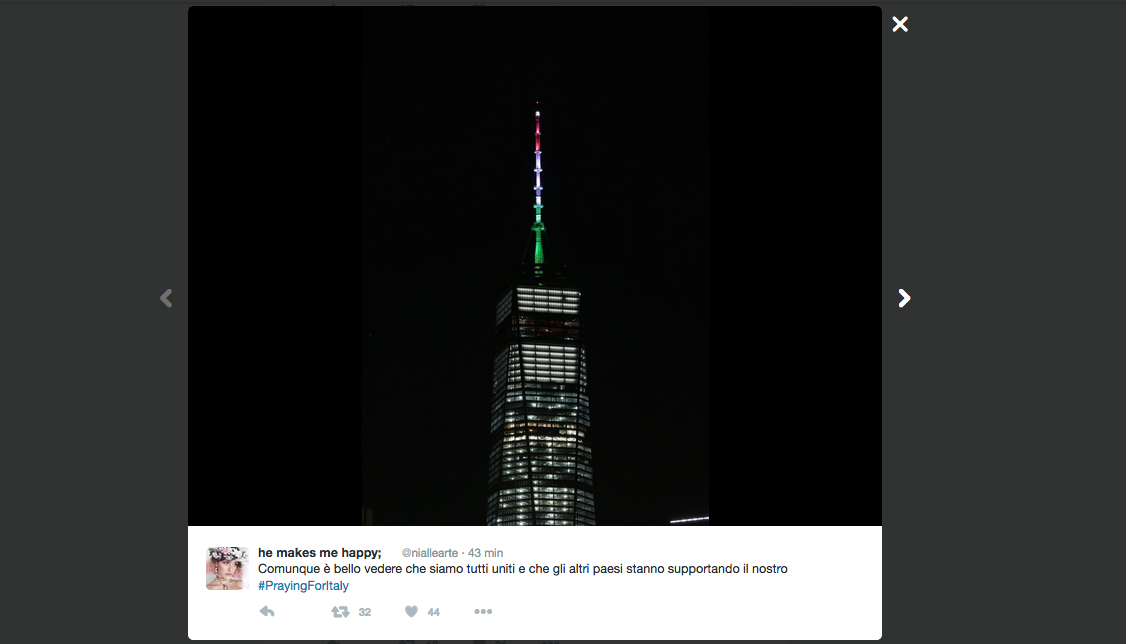Viewport: 1126px width, 644px height.
Task: Click the tricolor illuminated spire in the photo
Action: tap(538, 187)
